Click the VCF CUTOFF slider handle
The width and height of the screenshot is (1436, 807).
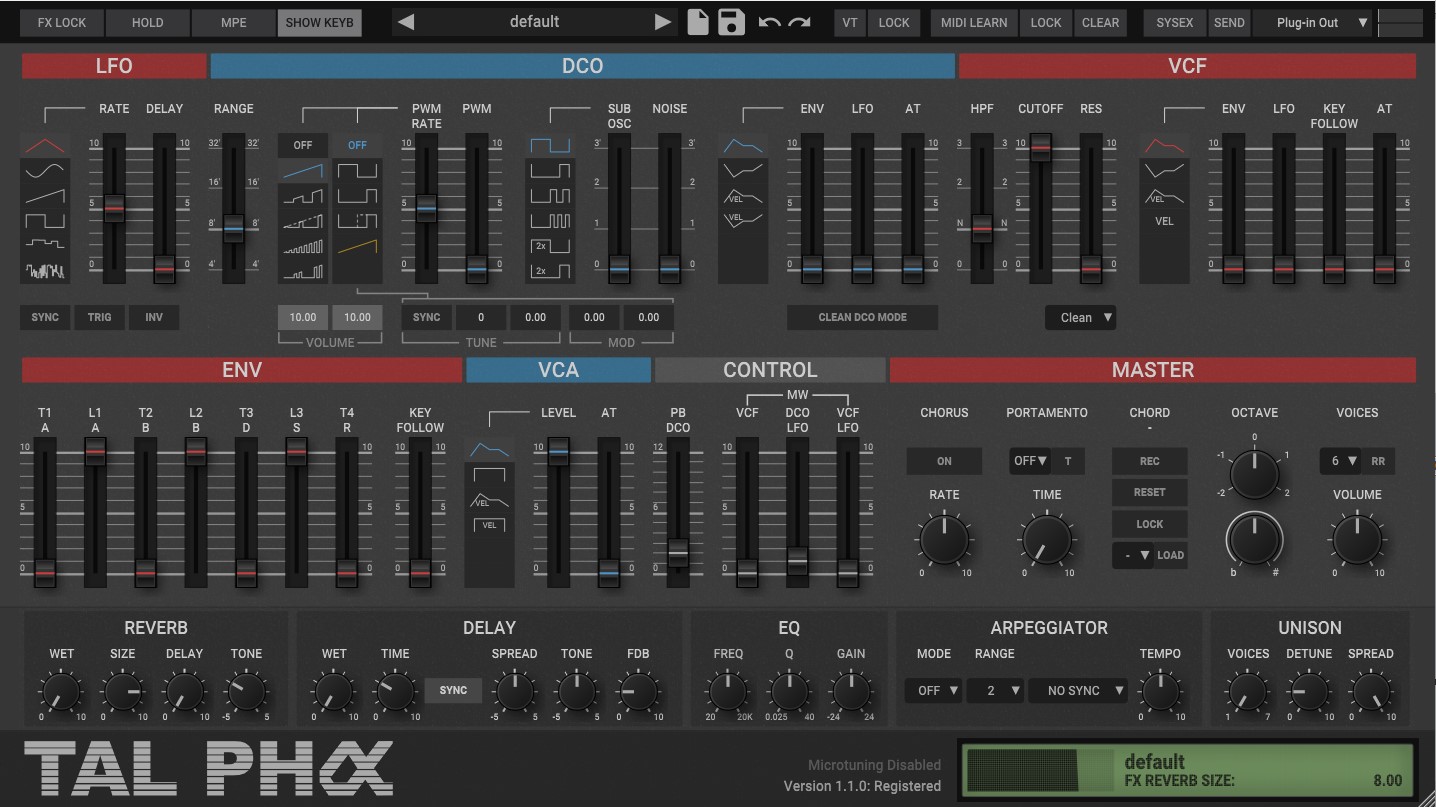tap(1041, 150)
